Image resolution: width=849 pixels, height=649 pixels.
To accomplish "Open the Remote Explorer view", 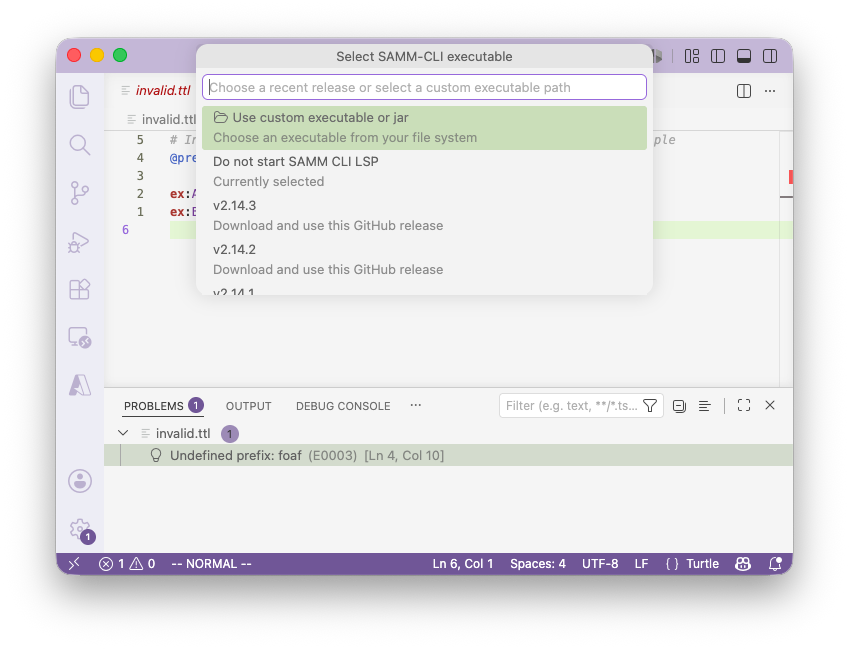I will (80, 337).
